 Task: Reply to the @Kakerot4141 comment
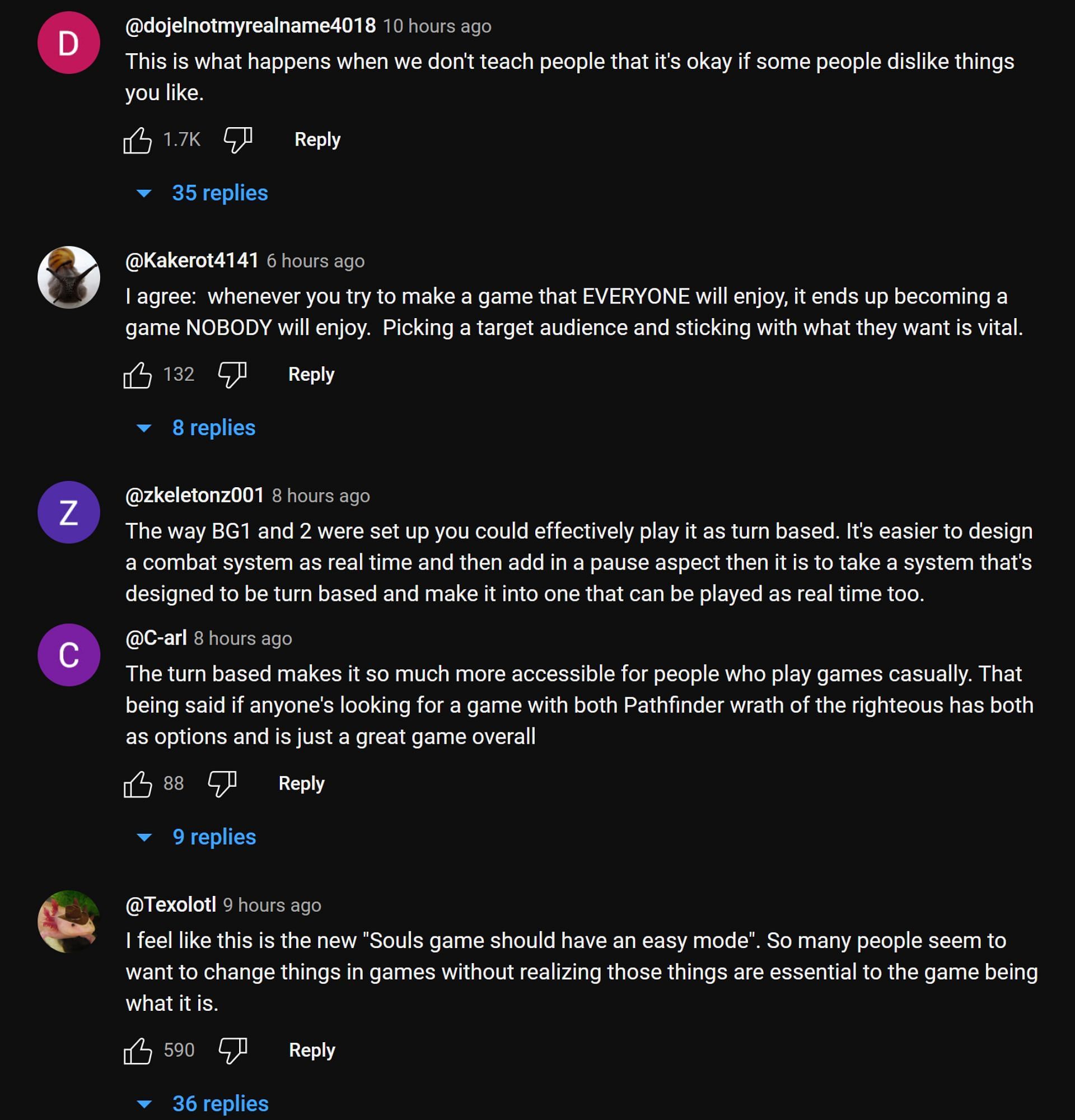[311, 375]
